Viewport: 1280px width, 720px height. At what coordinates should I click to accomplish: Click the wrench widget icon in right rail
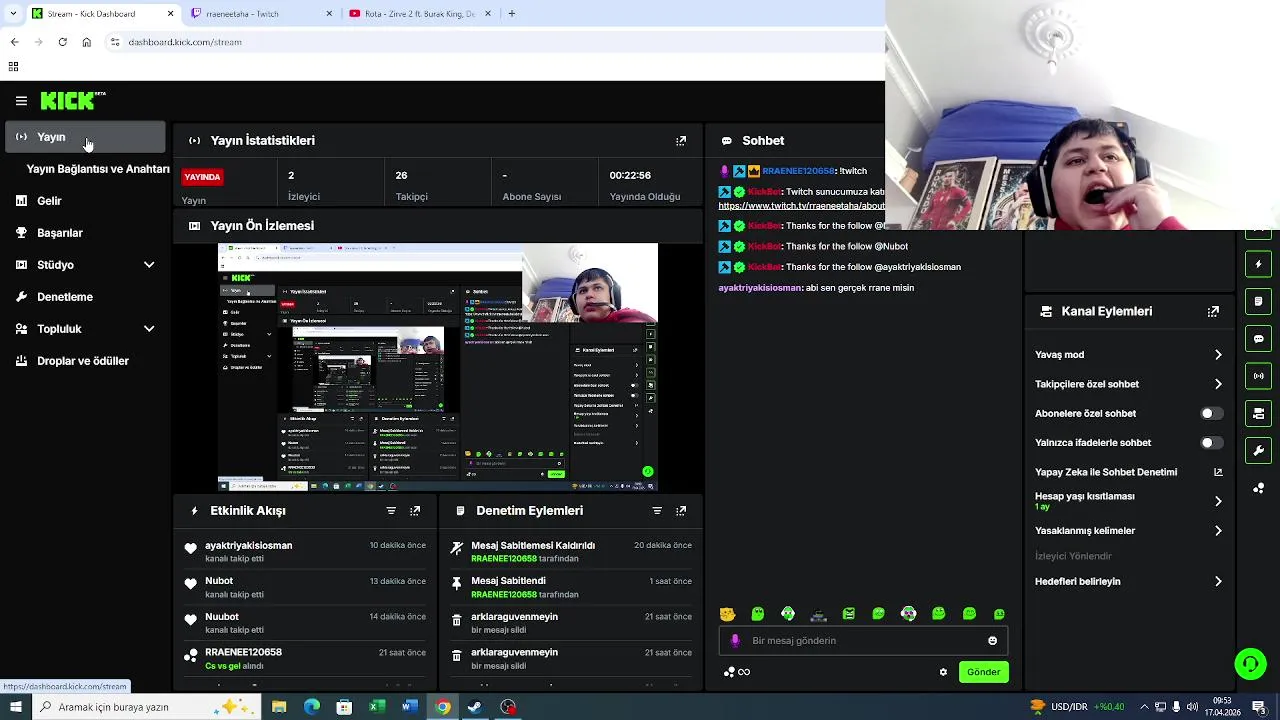(x=1258, y=450)
